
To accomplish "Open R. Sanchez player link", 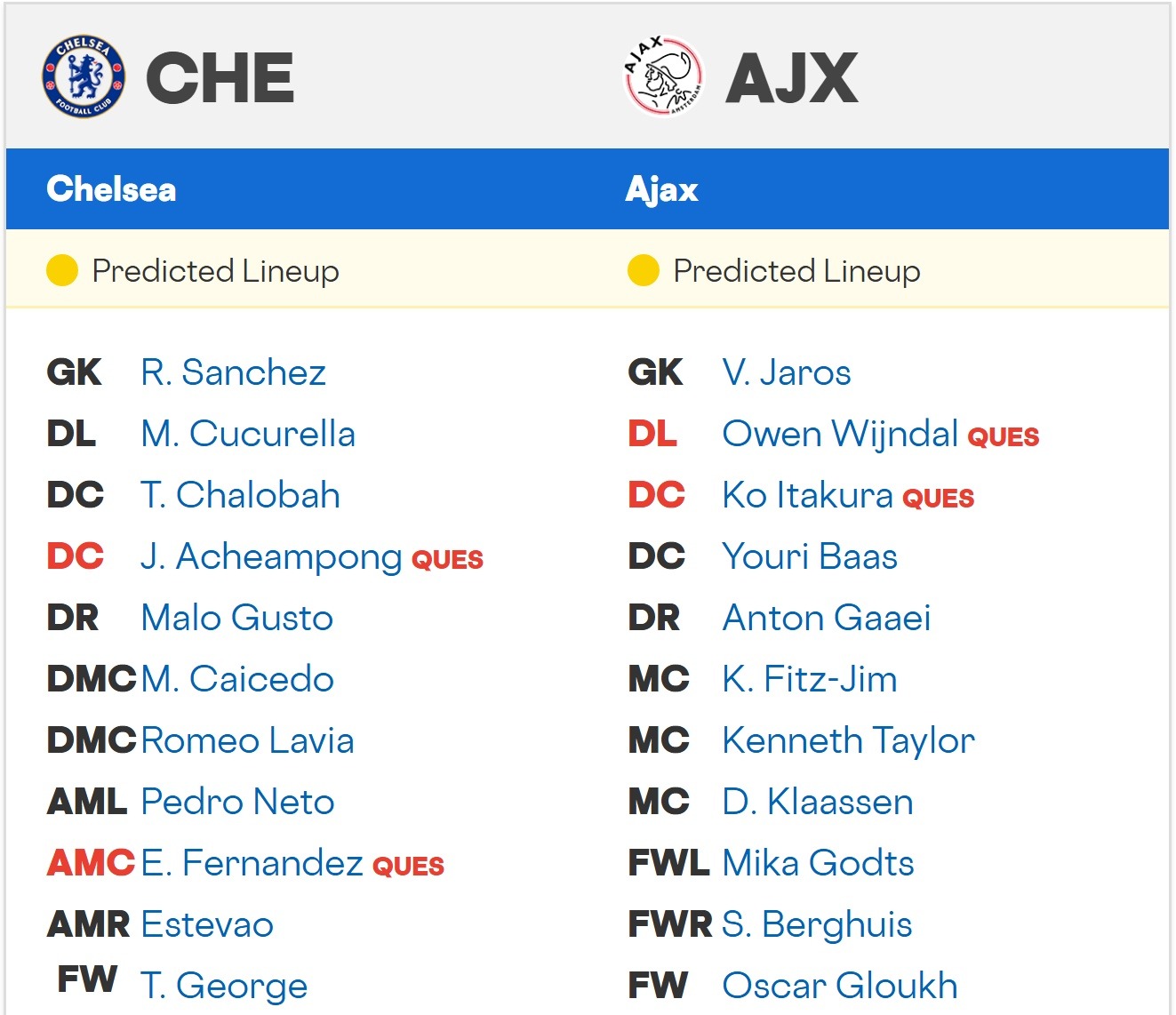I will 233,372.
